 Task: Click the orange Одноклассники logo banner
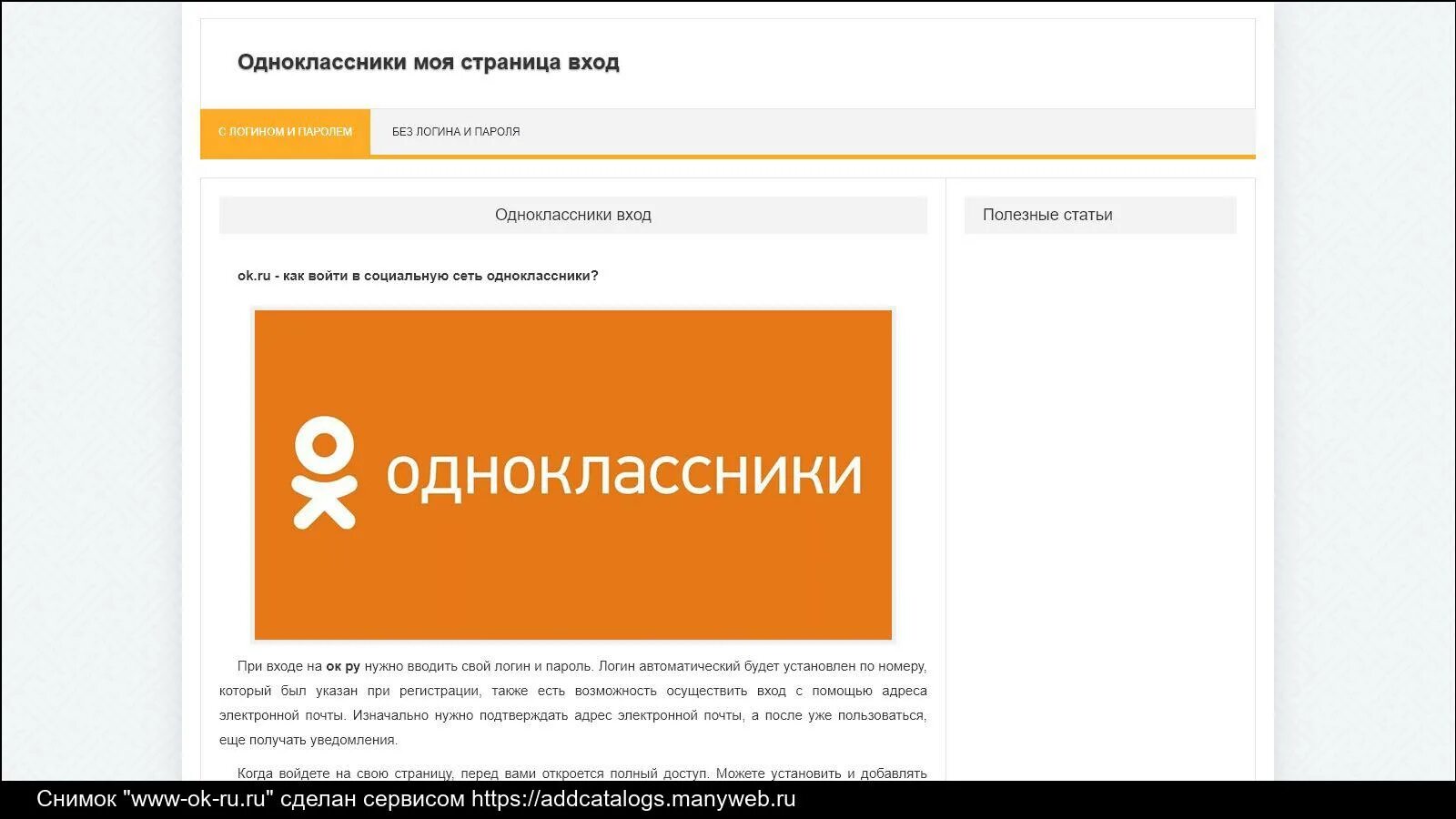tap(573, 475)
